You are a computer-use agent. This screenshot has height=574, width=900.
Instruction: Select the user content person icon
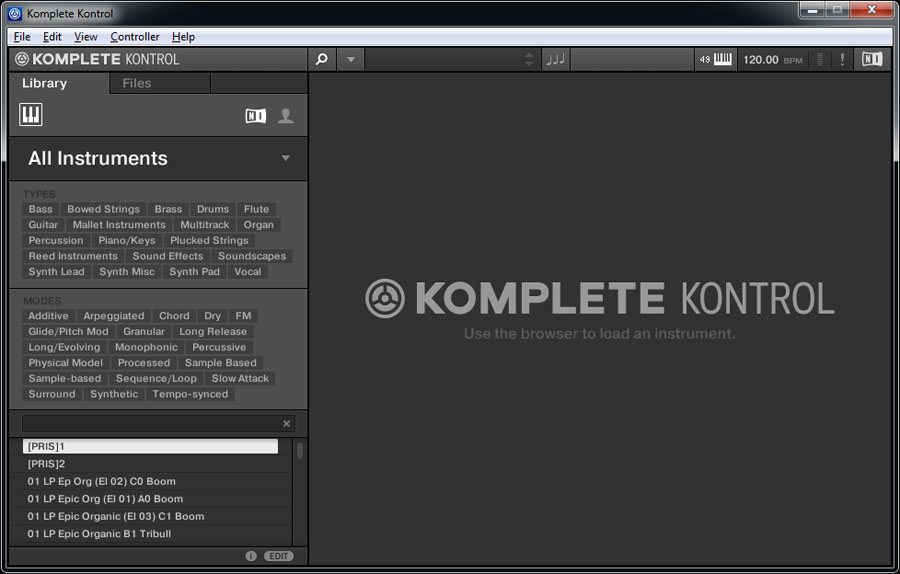coord(286,116)
